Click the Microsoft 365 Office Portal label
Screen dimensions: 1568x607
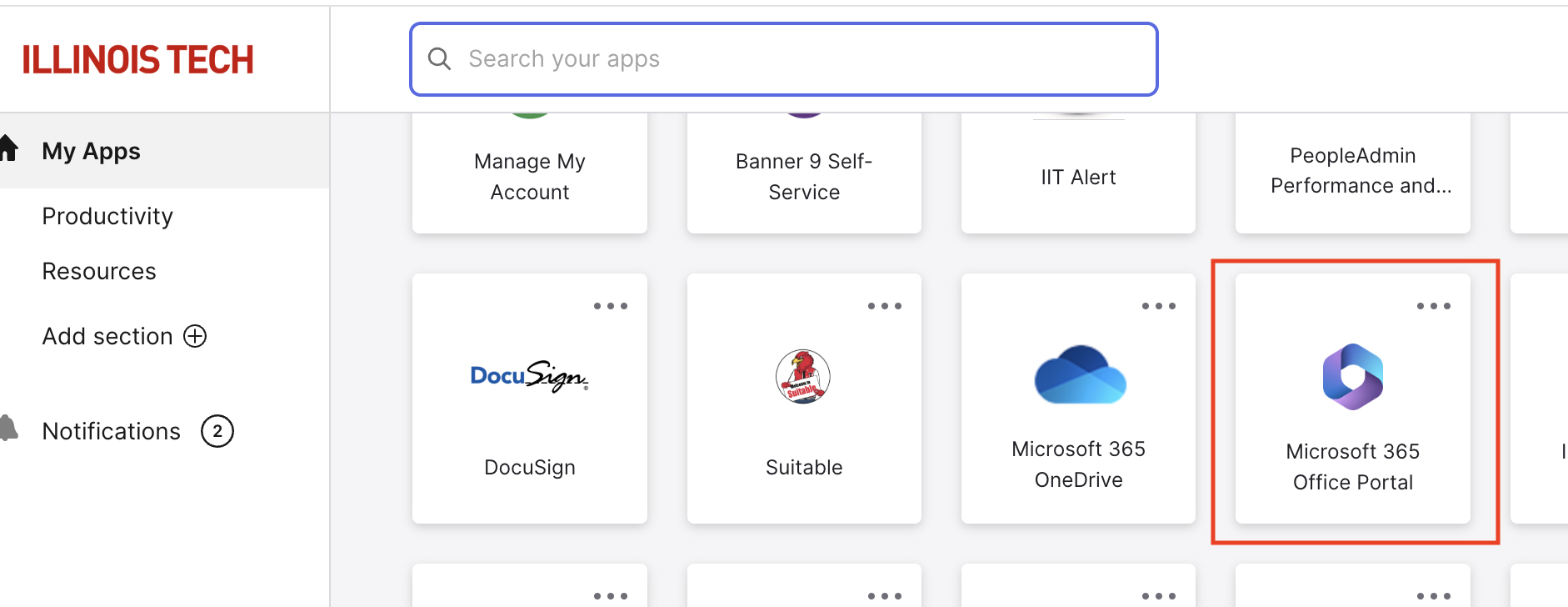[1353, 467]
